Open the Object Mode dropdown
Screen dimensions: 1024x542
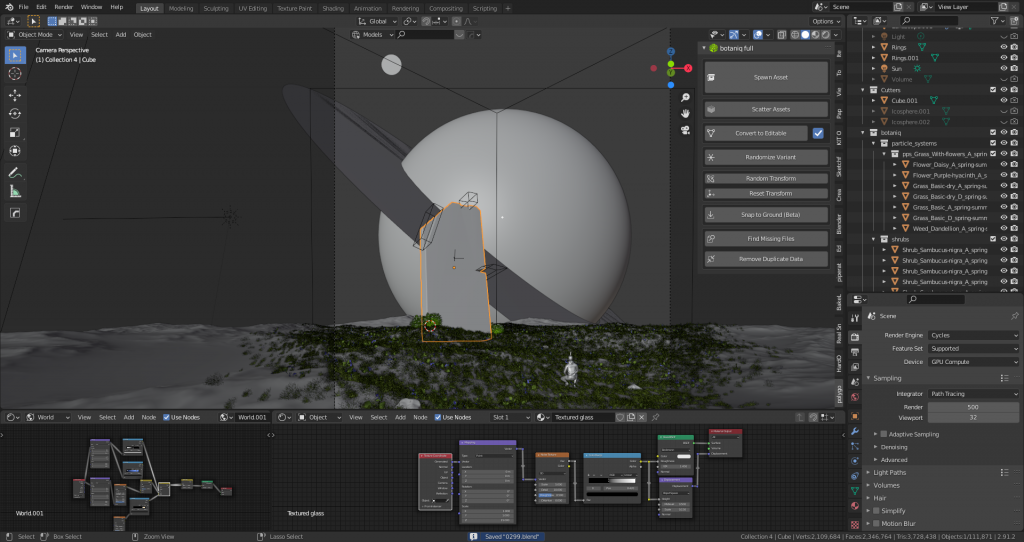(35, 35)
